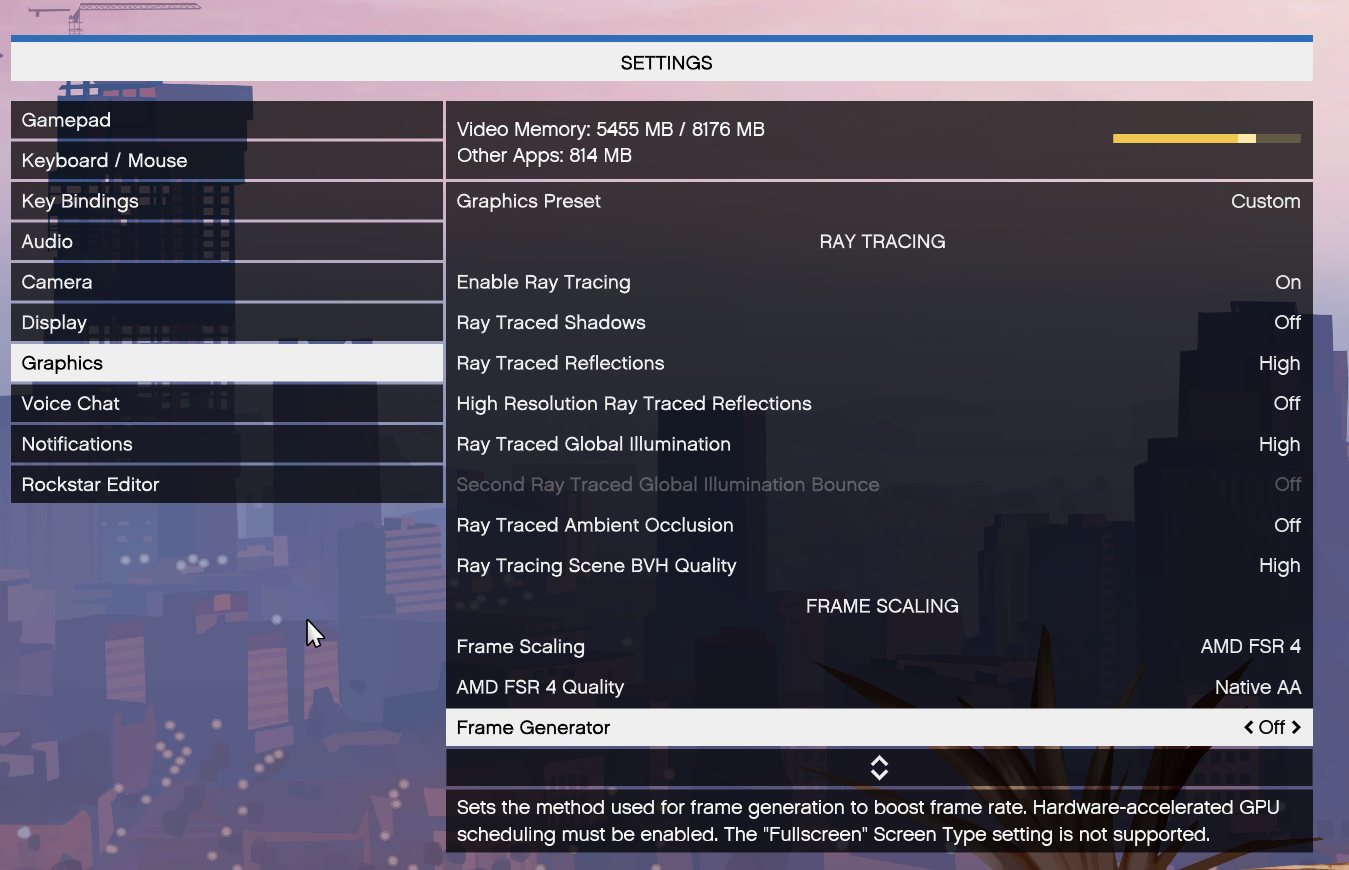The width and height of the screenshot is (1349, 870).
Task: Click the video memory usage bar
Action: point(1207,138)
